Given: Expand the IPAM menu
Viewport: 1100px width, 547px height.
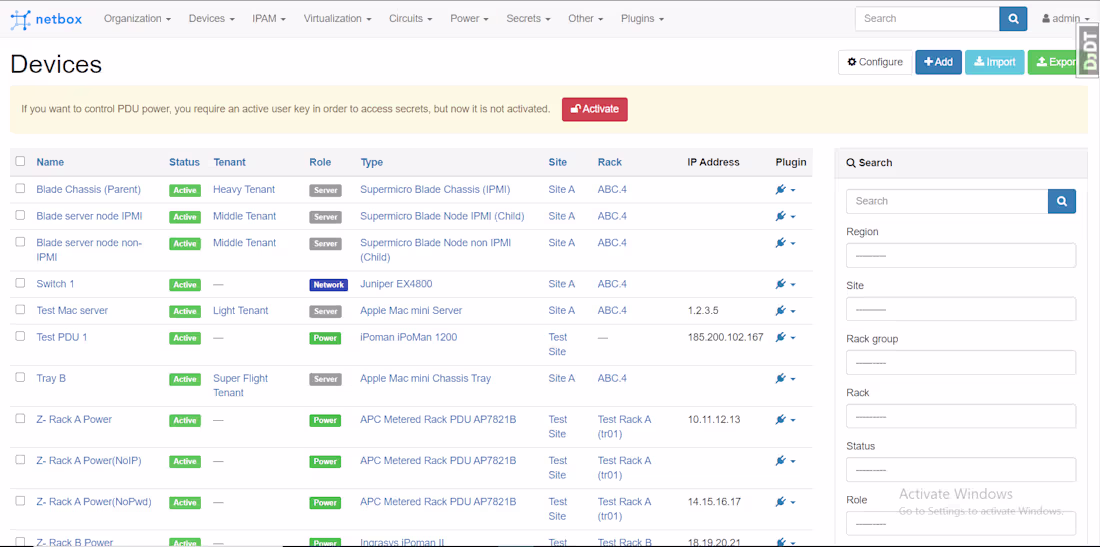Looking at the screenshot, I should (x=269, y=19).
